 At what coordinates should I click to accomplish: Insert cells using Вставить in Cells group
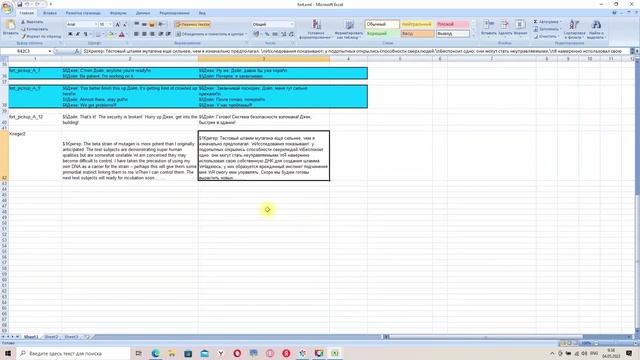[x=488, y=29]
